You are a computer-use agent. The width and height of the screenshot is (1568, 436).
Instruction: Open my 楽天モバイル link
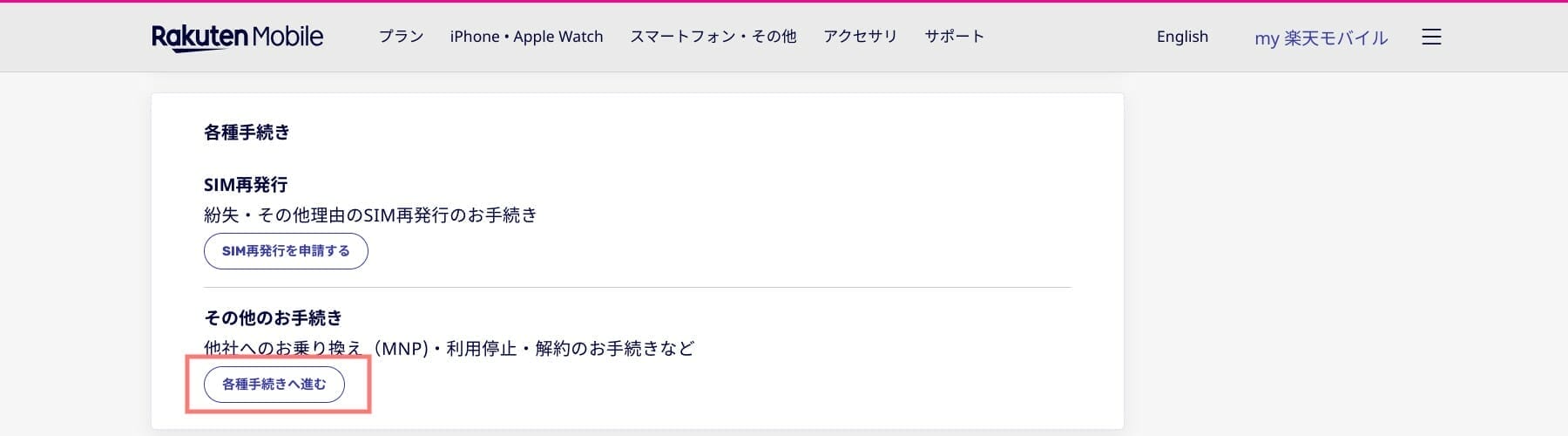click(1321, 37)
